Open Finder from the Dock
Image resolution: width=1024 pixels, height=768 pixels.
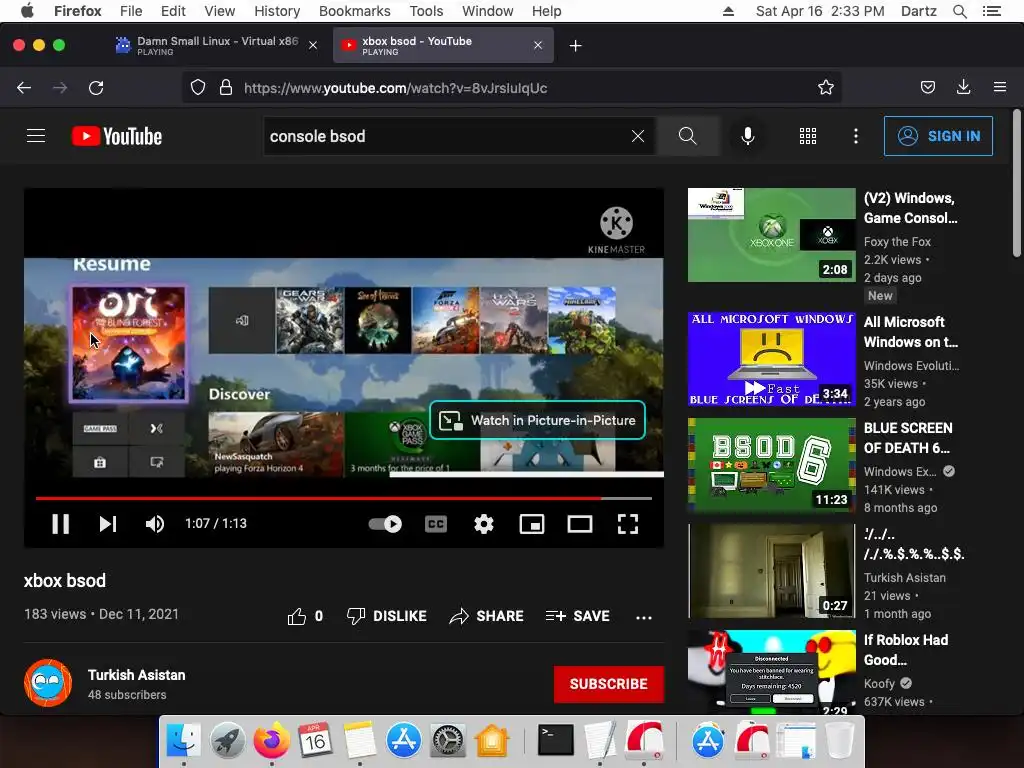pyautogui.click(x=184, y=740)
